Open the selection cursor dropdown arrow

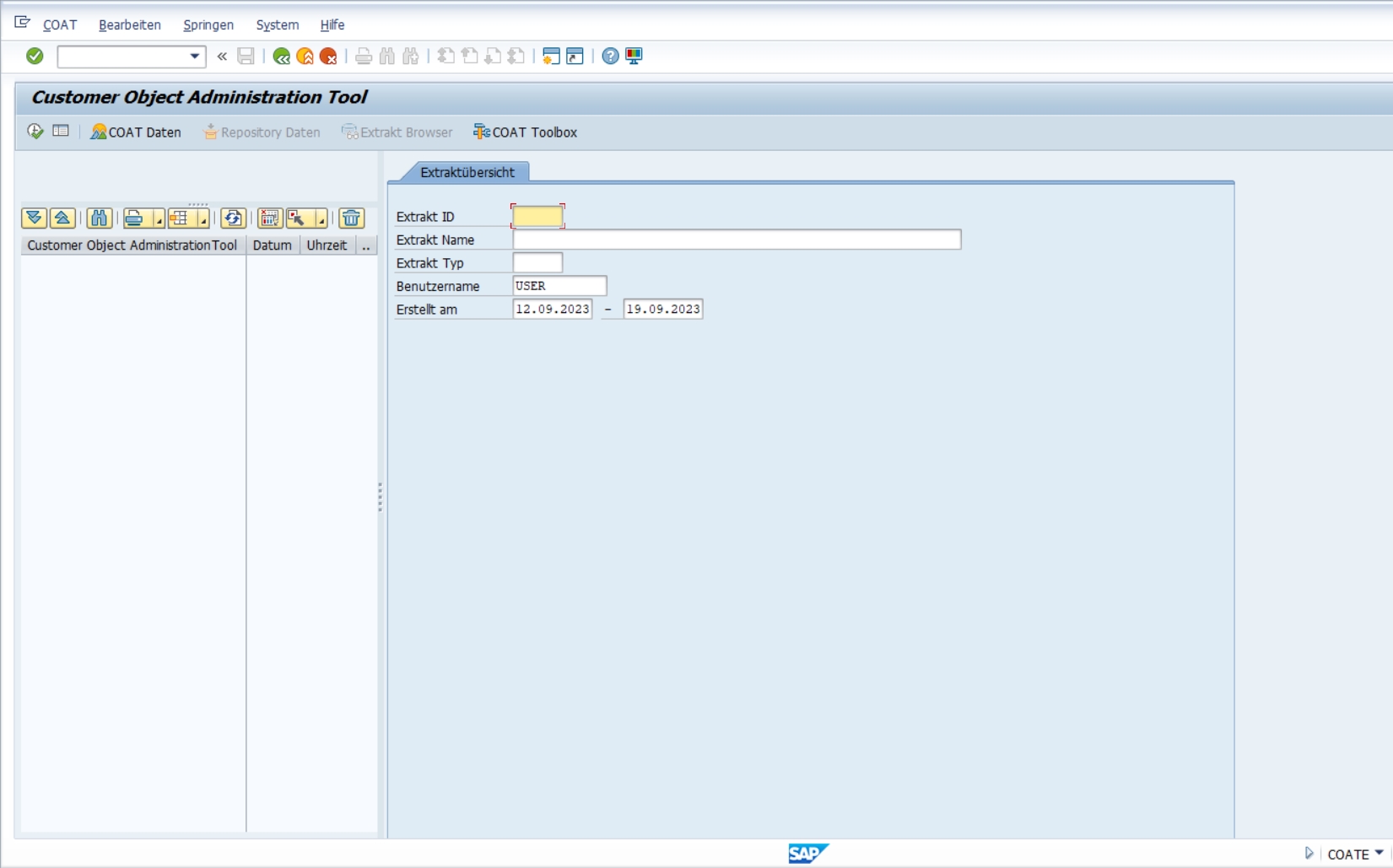[x=321, y=219]
